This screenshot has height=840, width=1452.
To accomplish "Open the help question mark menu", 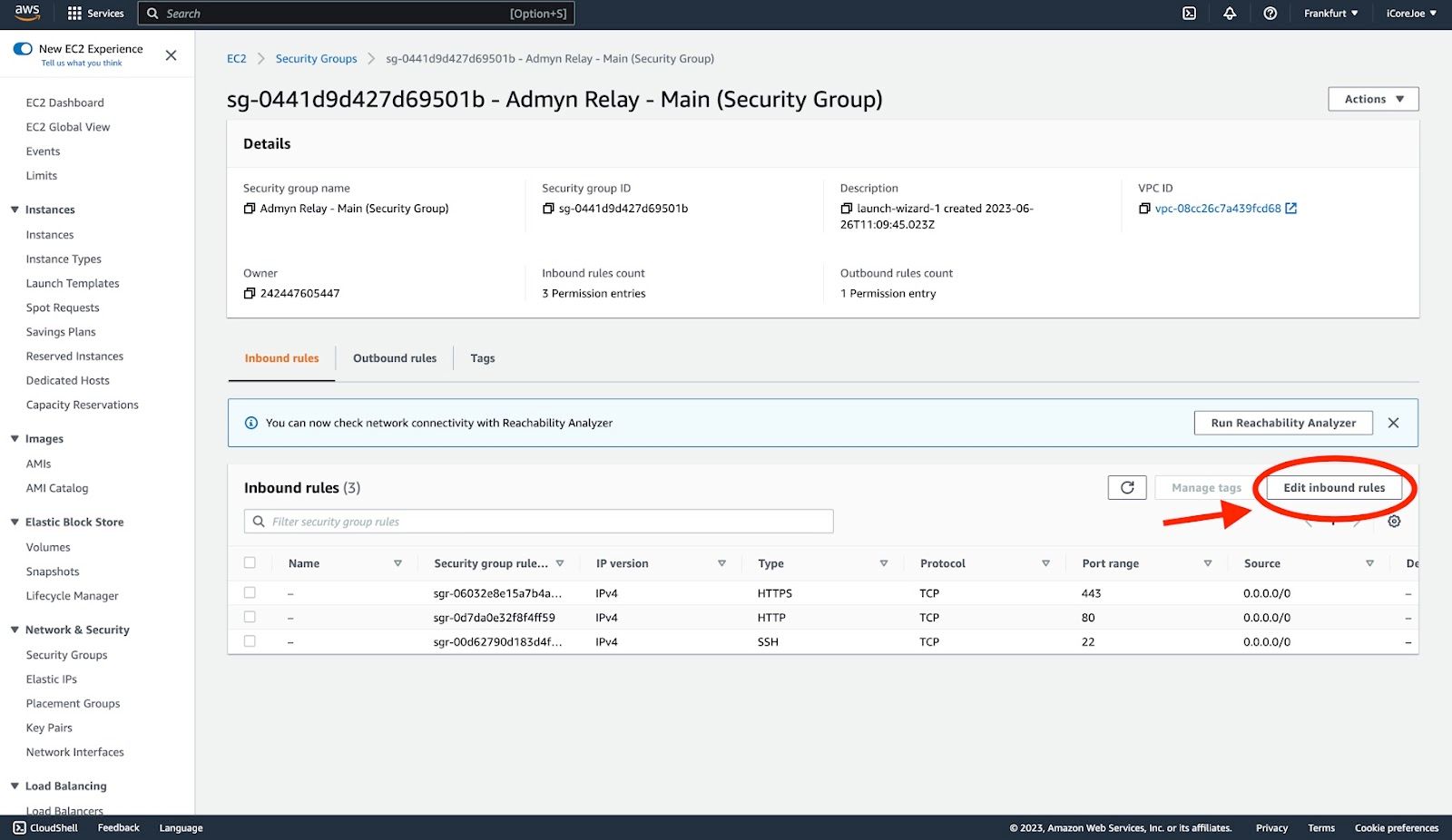I will coord(1270,14).
